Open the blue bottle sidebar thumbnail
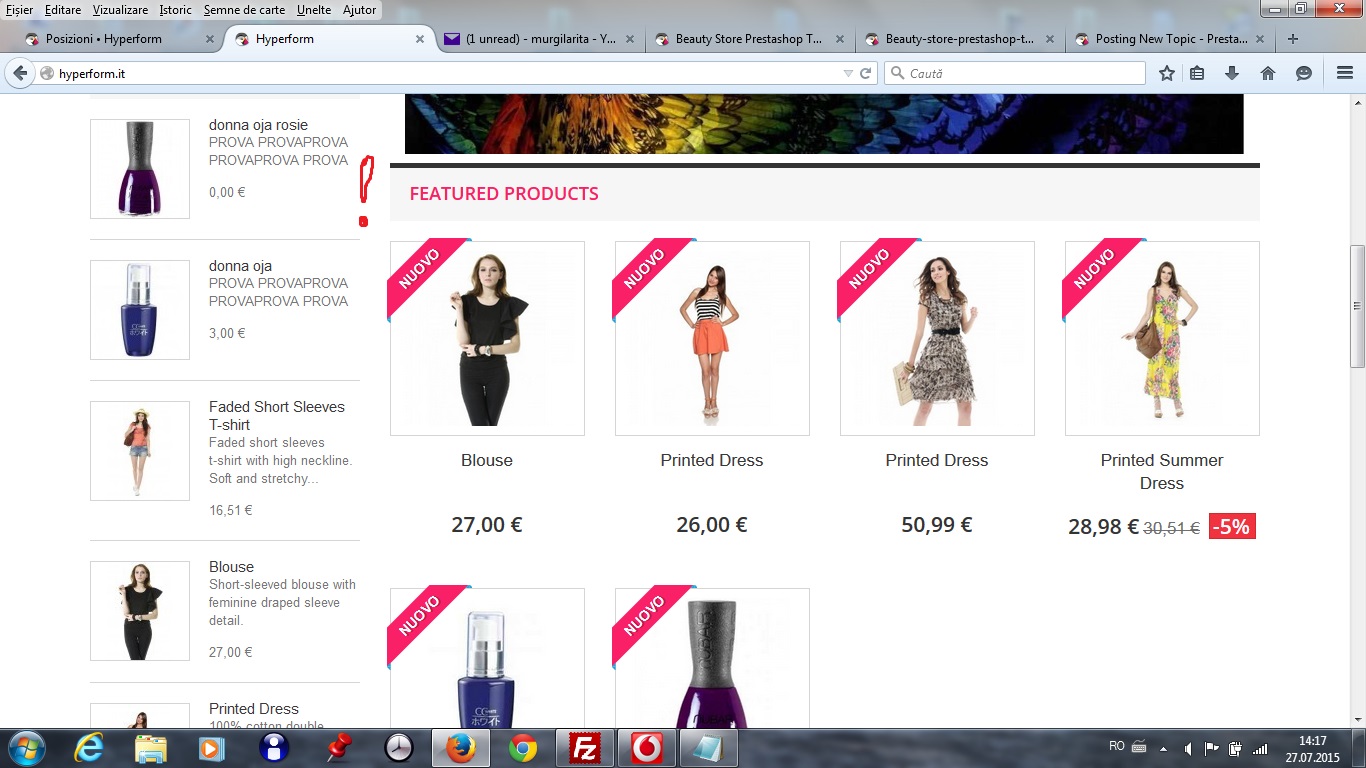The image size is (1366, 768). [x=140, y=310]
